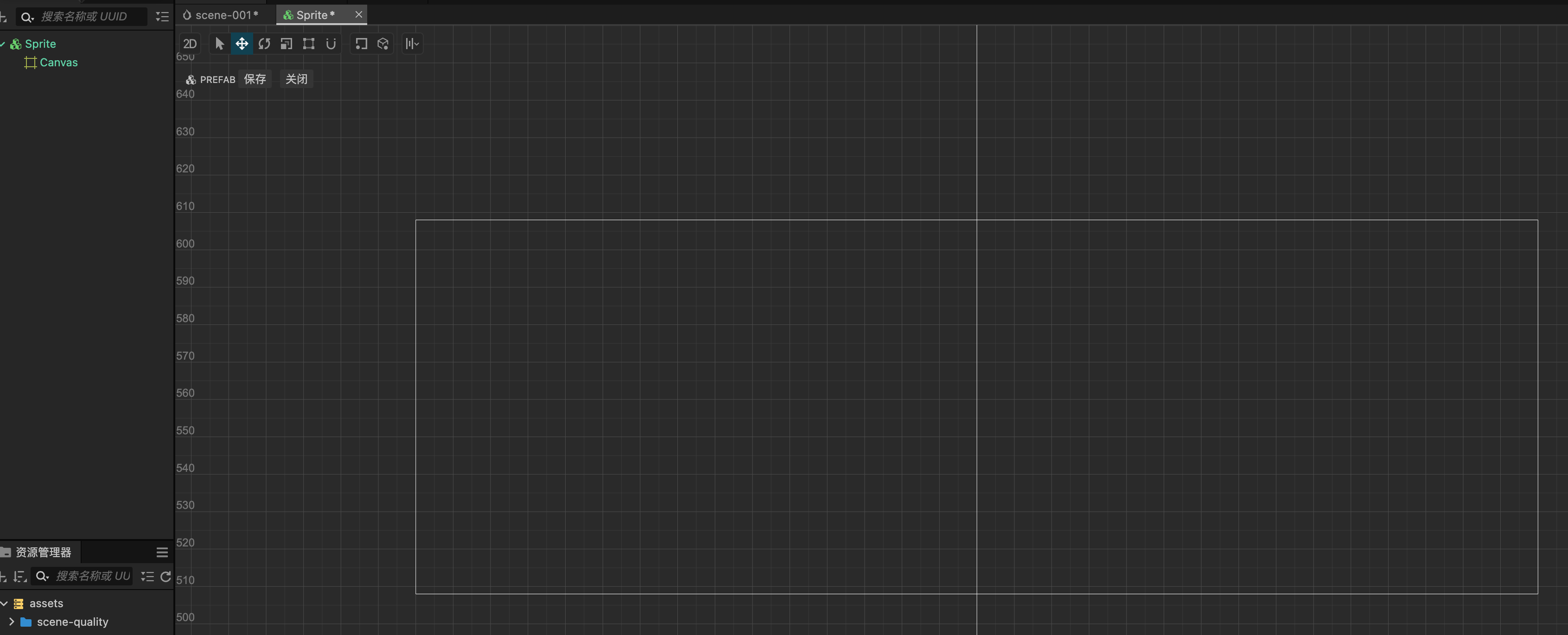Image resolution: width=1568 pixels, height=635 pixels.
Task: Activate the move transform gizmo tool
Action: (242, 44)
